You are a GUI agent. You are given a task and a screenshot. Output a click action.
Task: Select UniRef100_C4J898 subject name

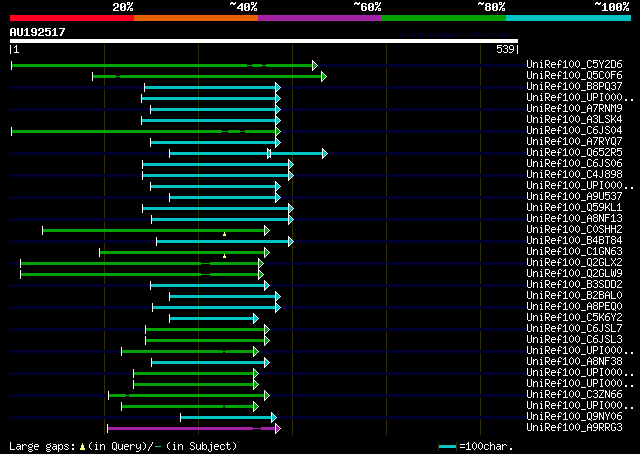pyautogui.click(x=574, y=175)
